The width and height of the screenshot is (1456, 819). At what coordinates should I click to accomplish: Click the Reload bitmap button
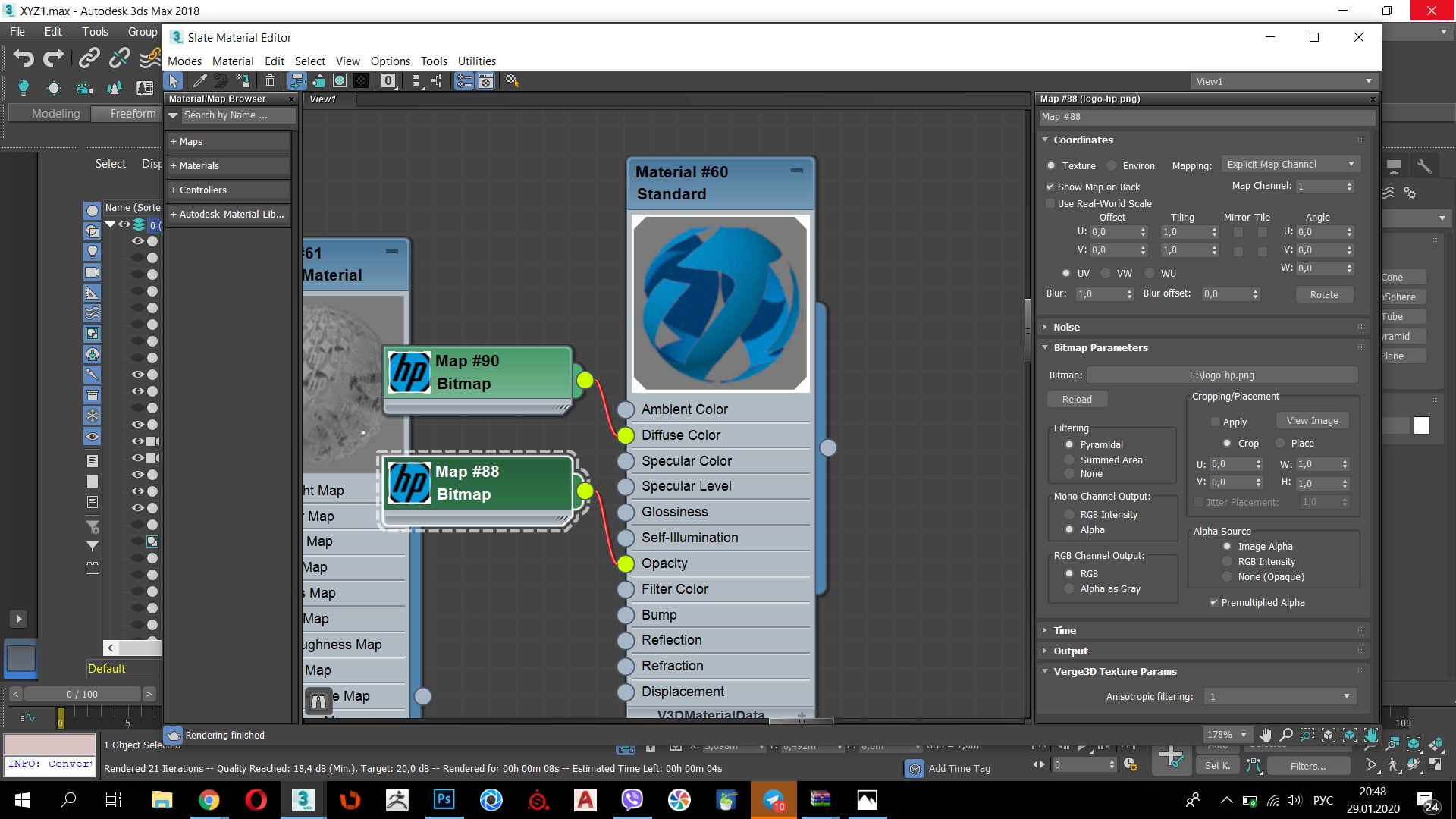[x=1077, y=399]
